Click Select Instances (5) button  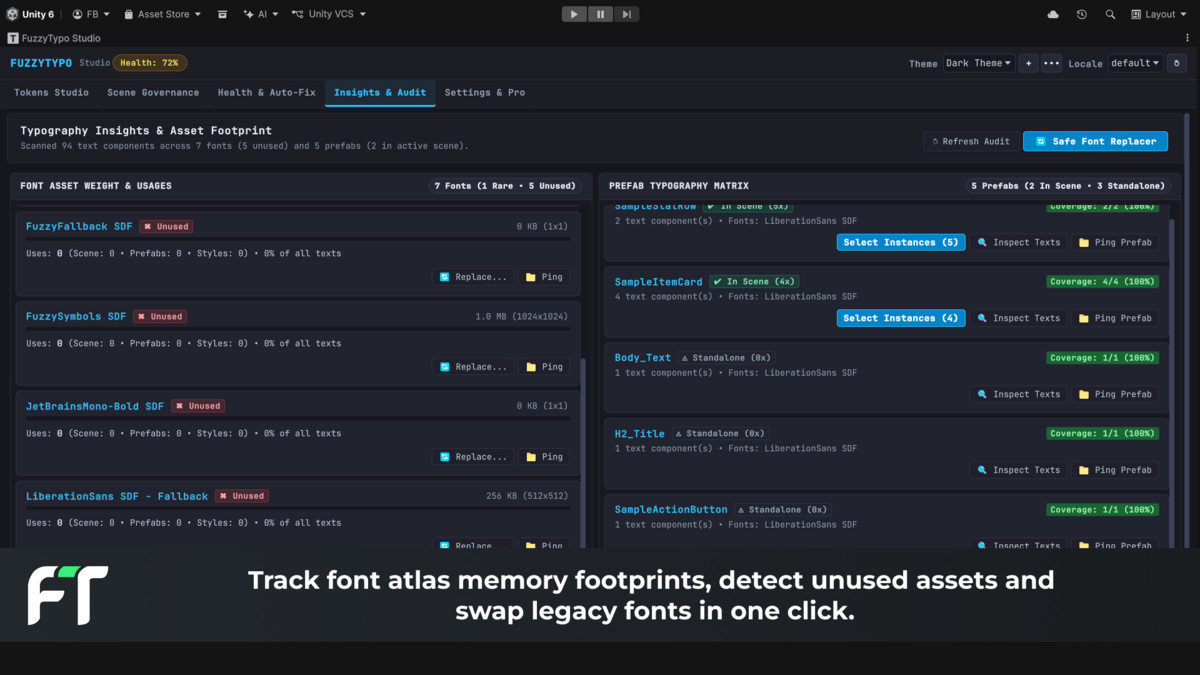click(x=901, y=242)
